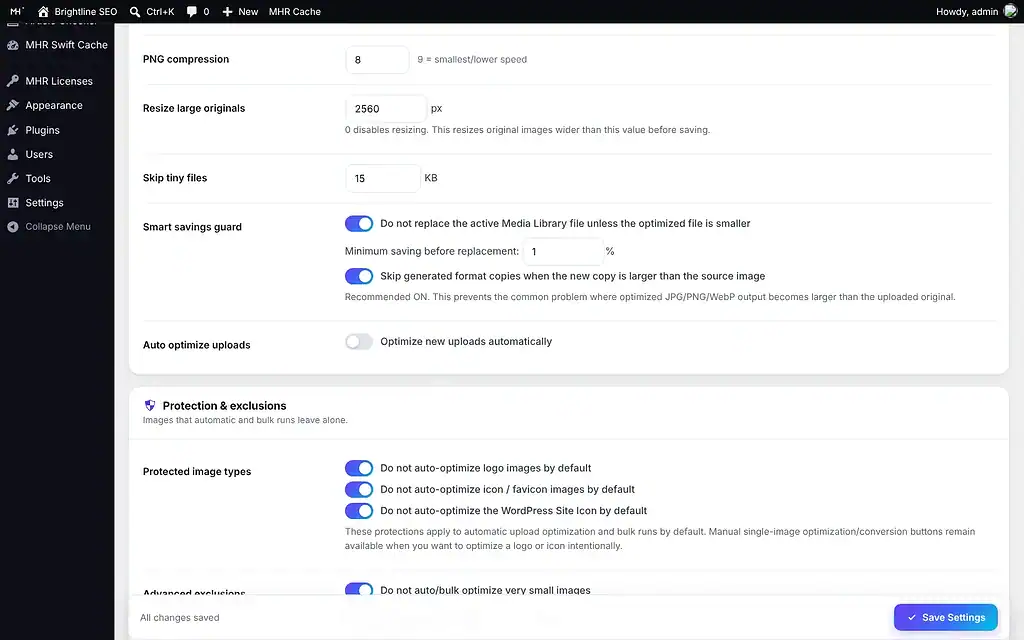Click the Appearance brush icon

click(12, 105)
